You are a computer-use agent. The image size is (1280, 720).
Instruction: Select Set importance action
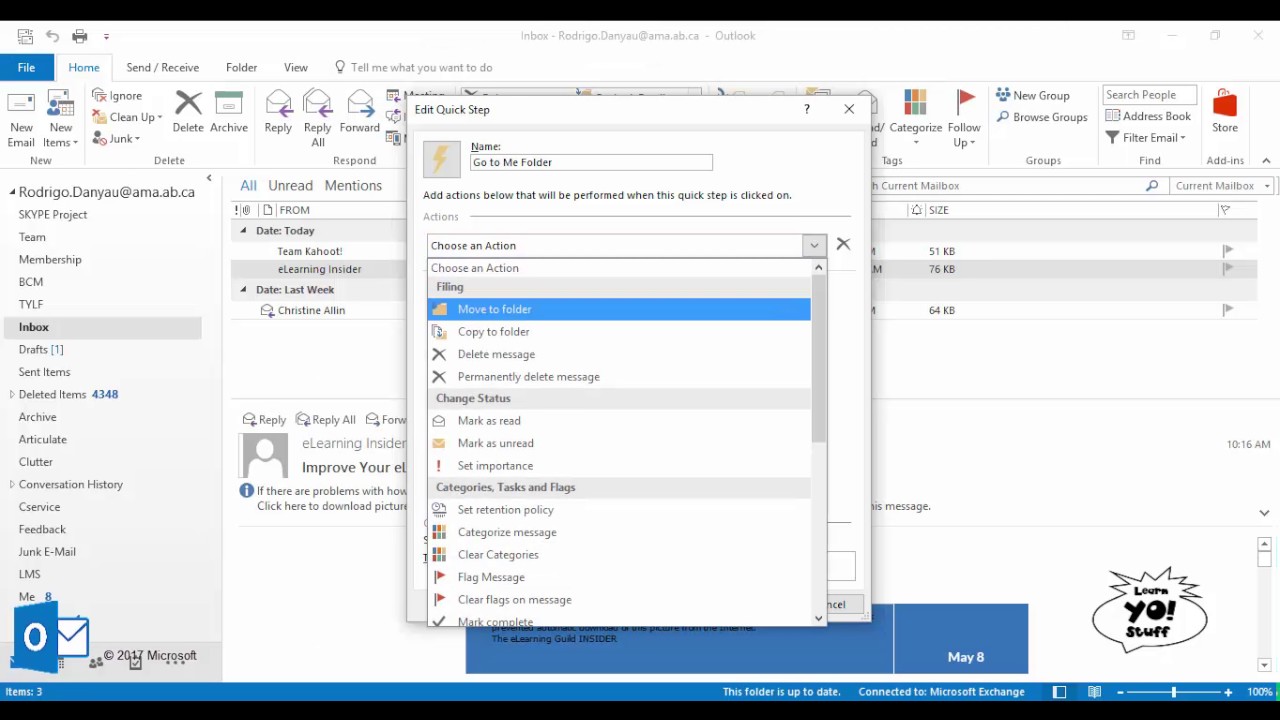point(619,466)
